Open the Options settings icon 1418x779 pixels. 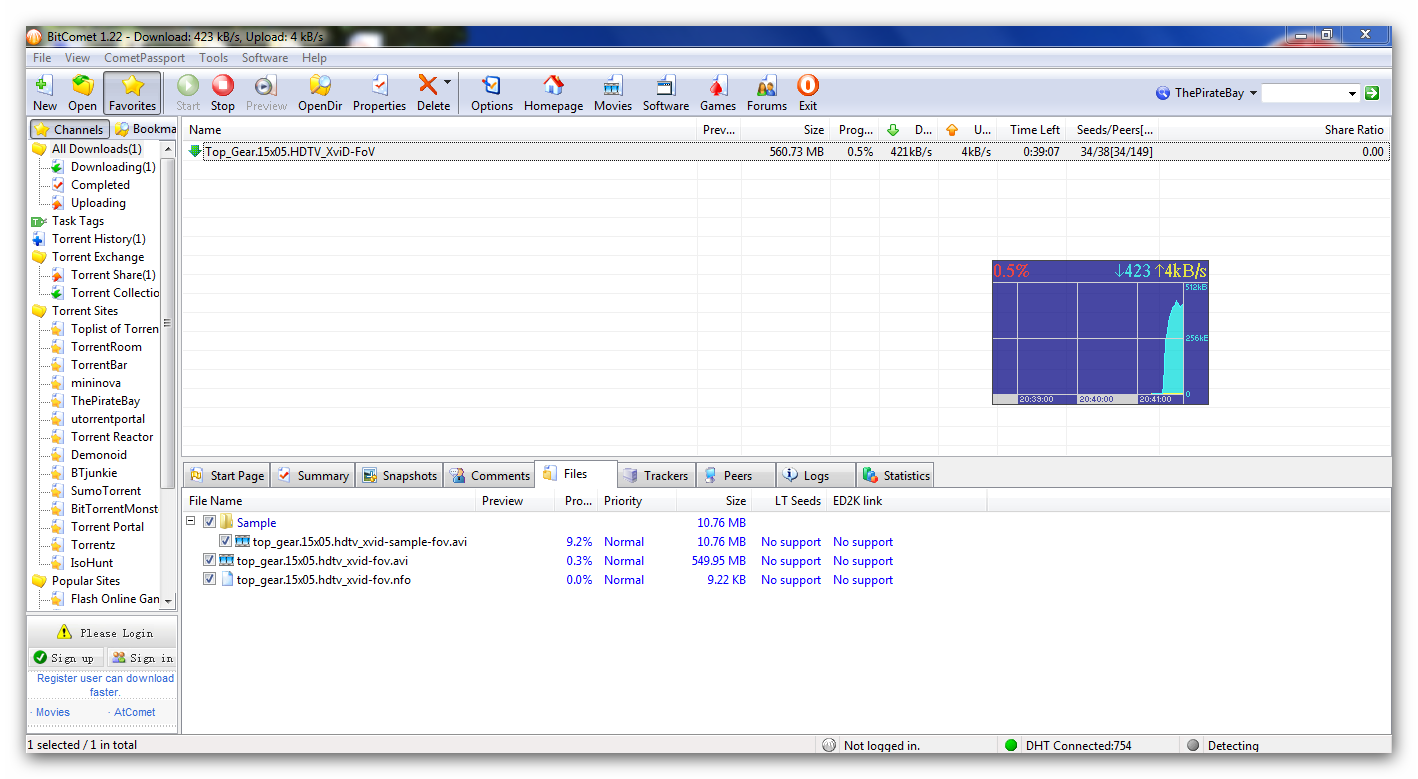[x=491, y=92]
